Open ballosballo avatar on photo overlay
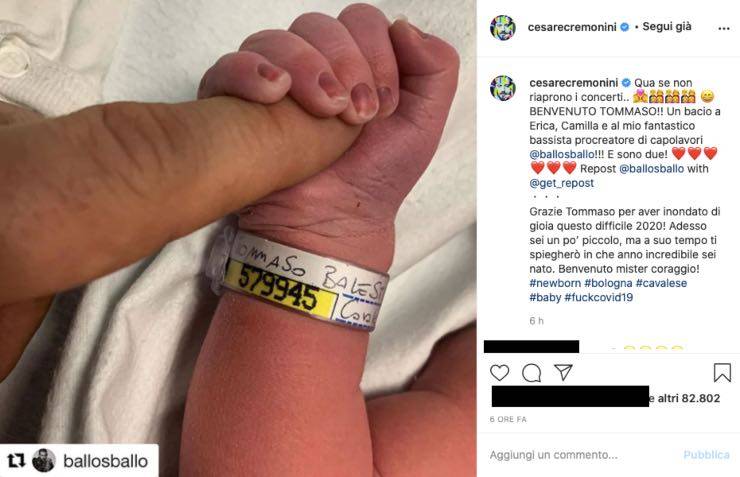Viewport: 740px width, 477px height. click(x=43, y=460)
